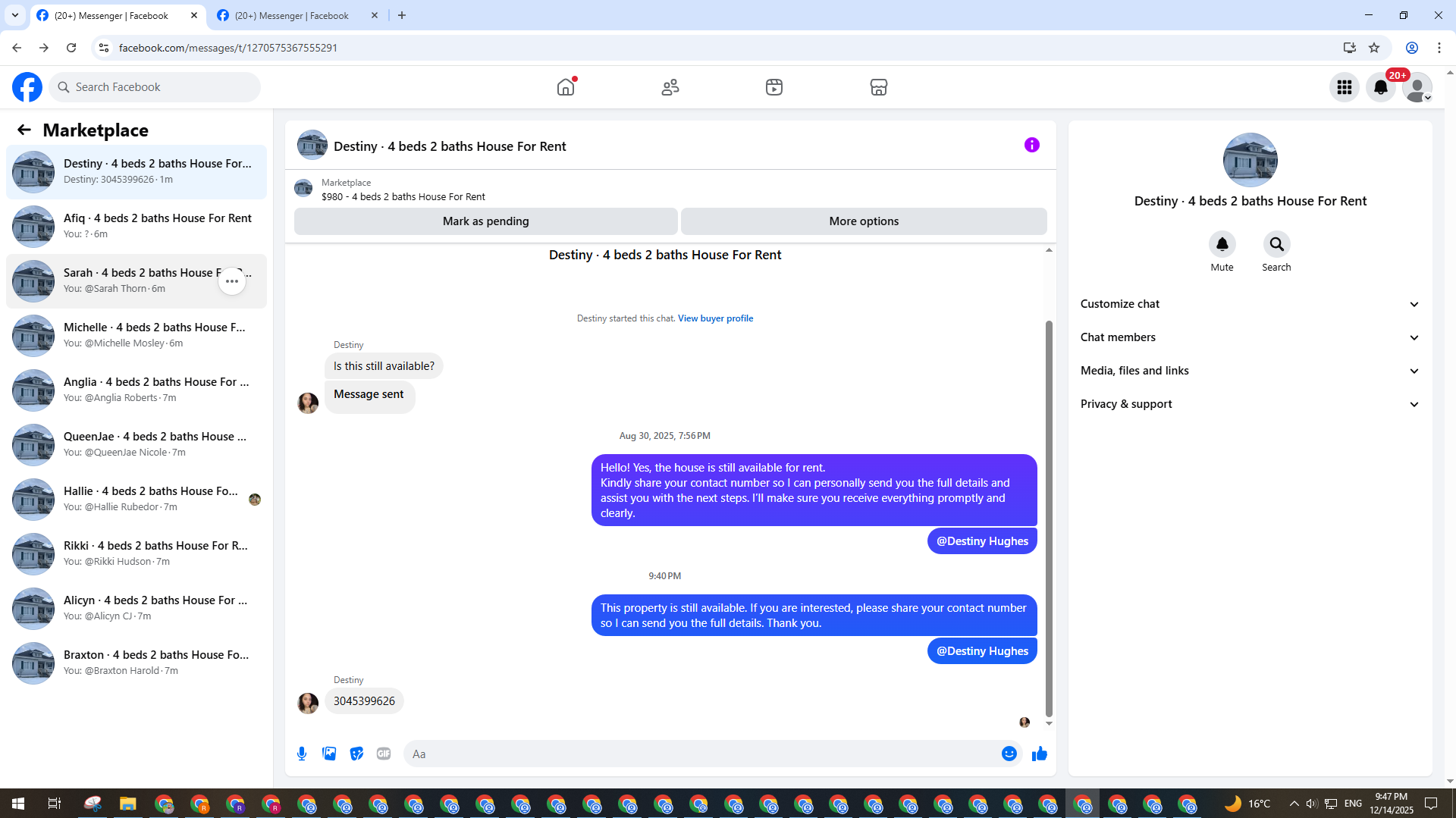Record a voice clip with the microphone
Image resolution: width=1456 pixels, height=818 pixels.
click(302, 754)
